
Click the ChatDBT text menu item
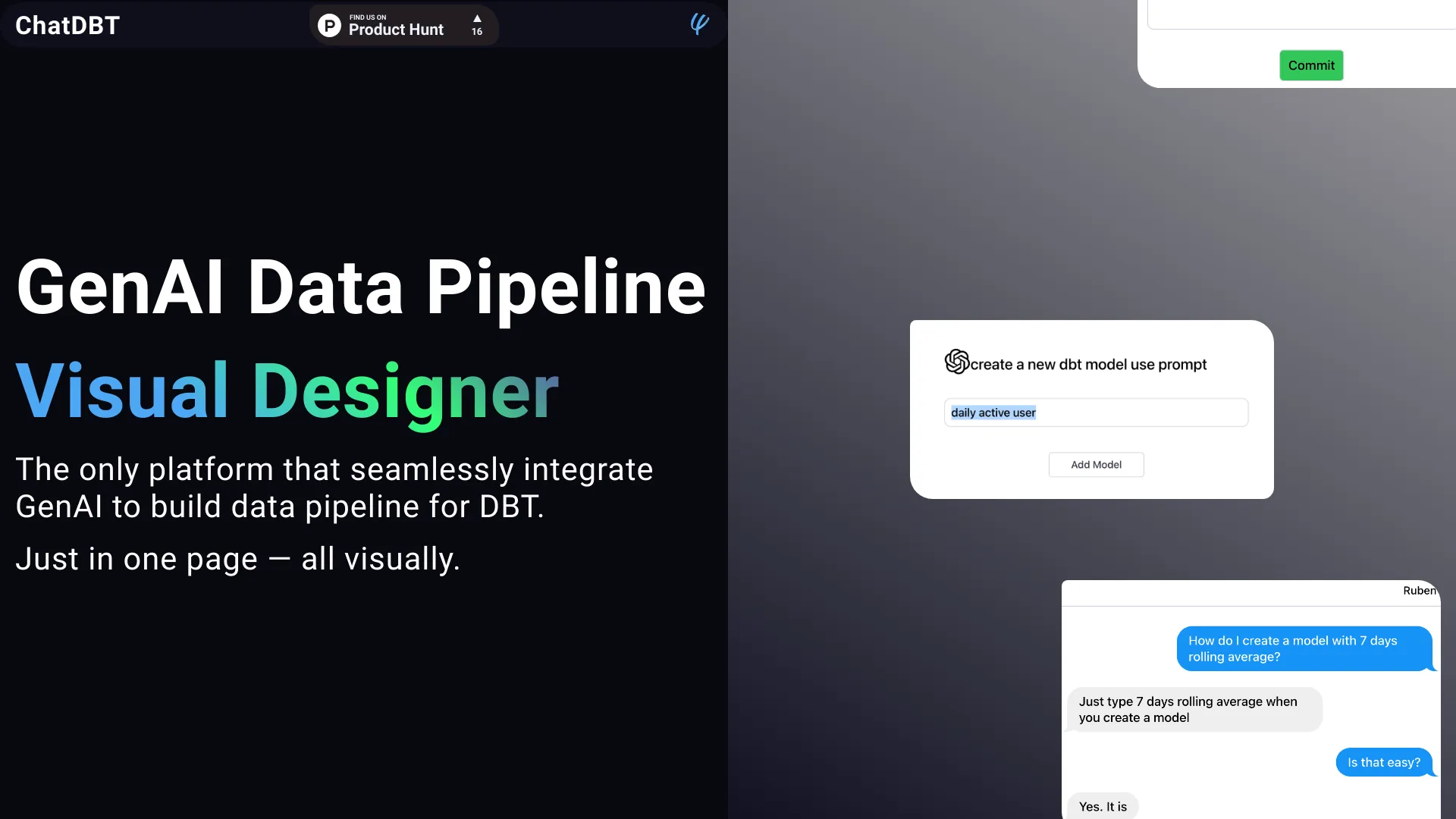[67, 24]
